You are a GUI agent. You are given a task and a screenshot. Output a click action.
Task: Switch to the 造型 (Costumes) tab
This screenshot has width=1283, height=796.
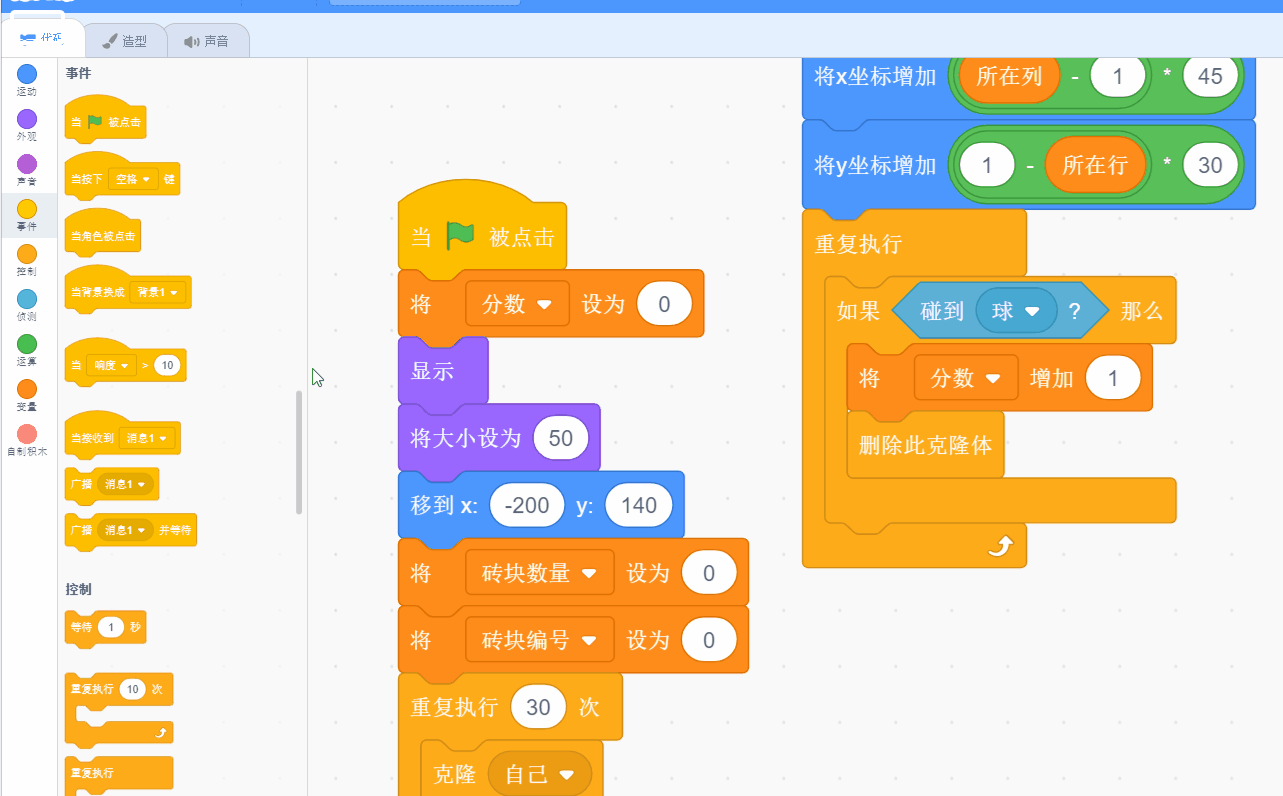pos(124,41)
